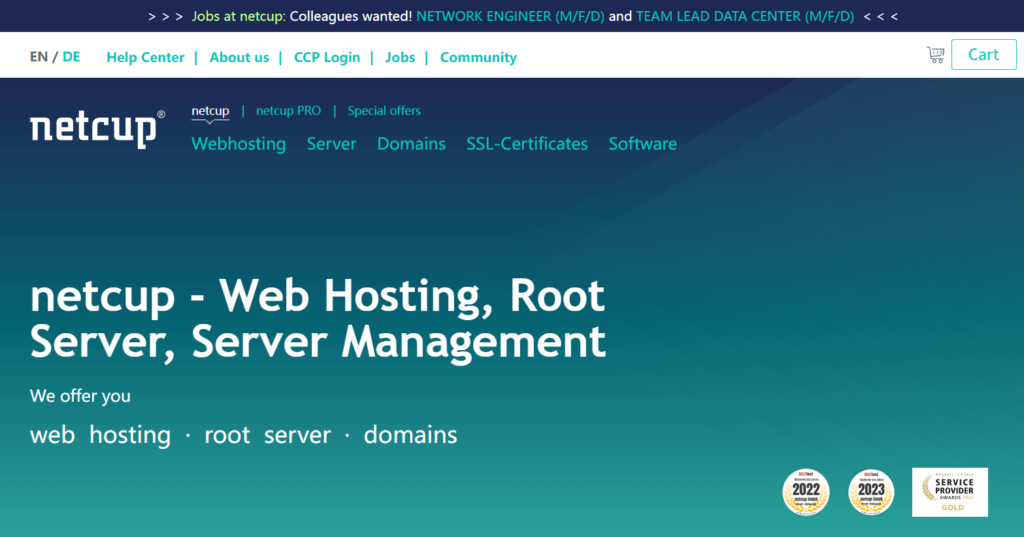Open Network Engineer job posting link
Viewport: 1024px width, 537px height.
point(510,17)
